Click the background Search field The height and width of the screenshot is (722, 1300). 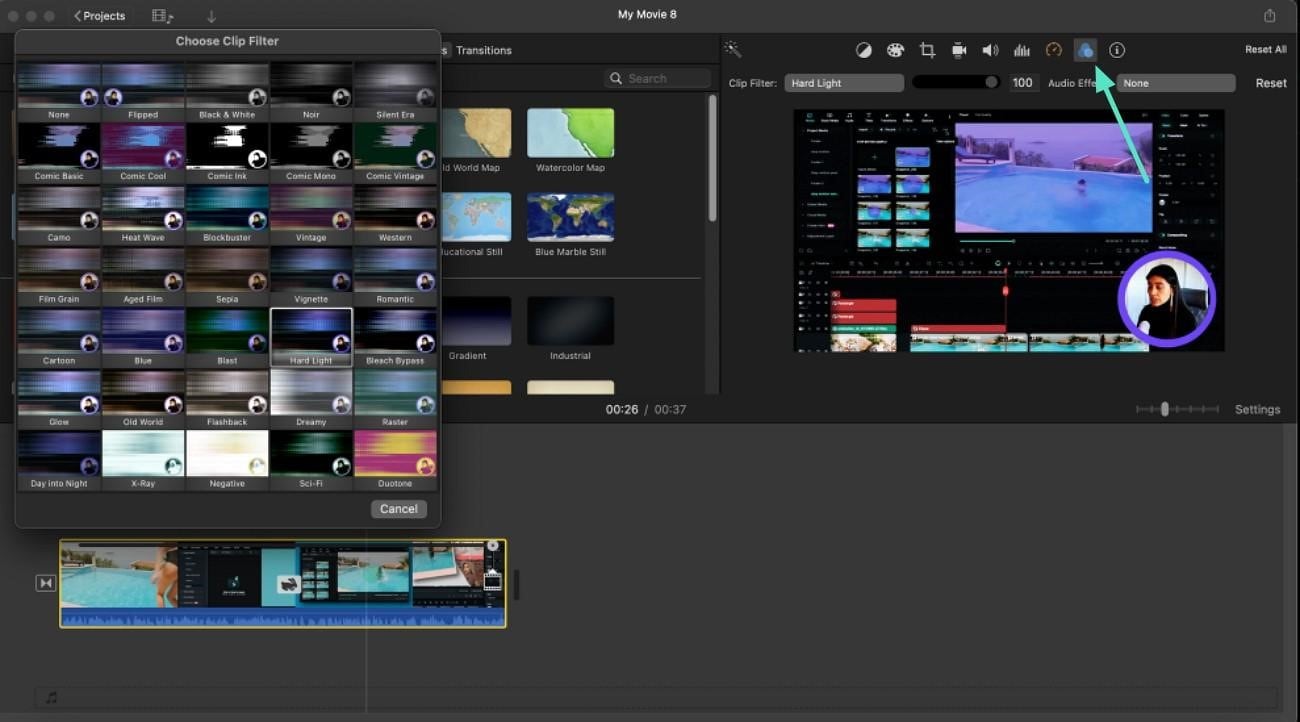[657, 78]
